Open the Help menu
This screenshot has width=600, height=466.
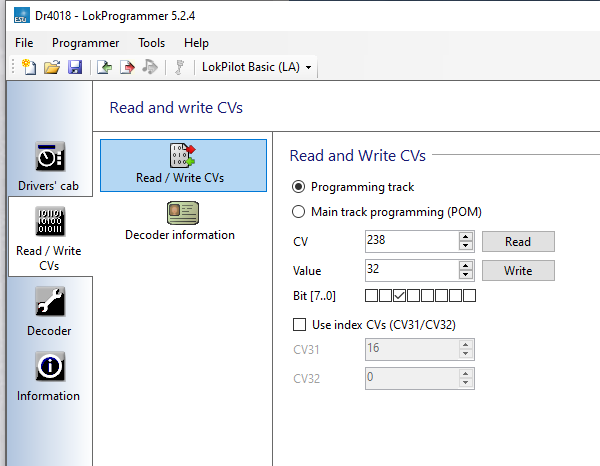[196, 43]
